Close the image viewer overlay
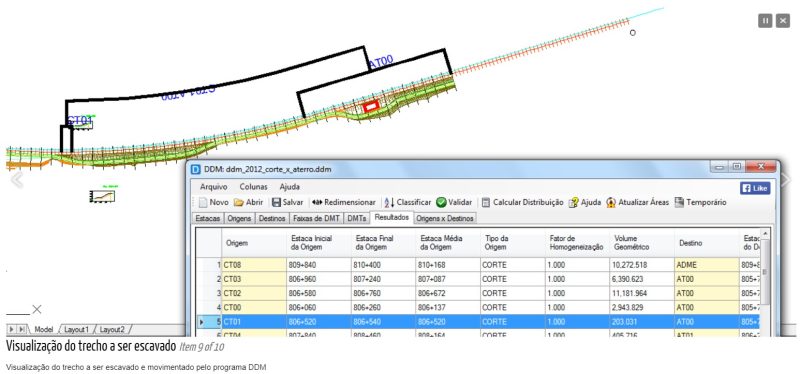Image resolution: width=800 pixels, height=374 pixels. (783, 20)
